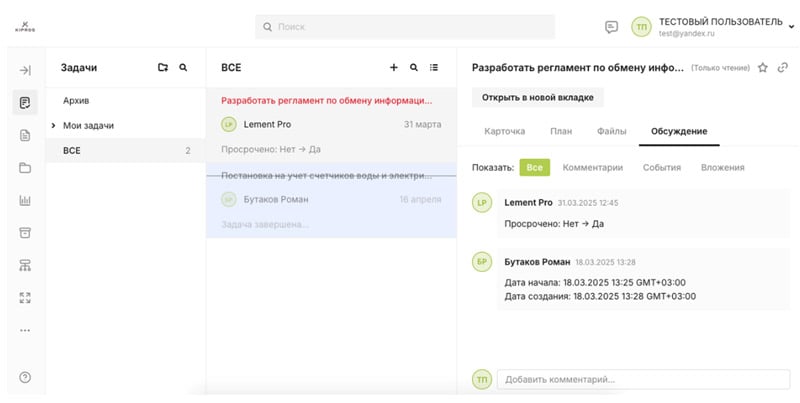This screenshot has width=800, height=403.
Task: Expand the Мои задачи tree node
Action: coord(53,125)
